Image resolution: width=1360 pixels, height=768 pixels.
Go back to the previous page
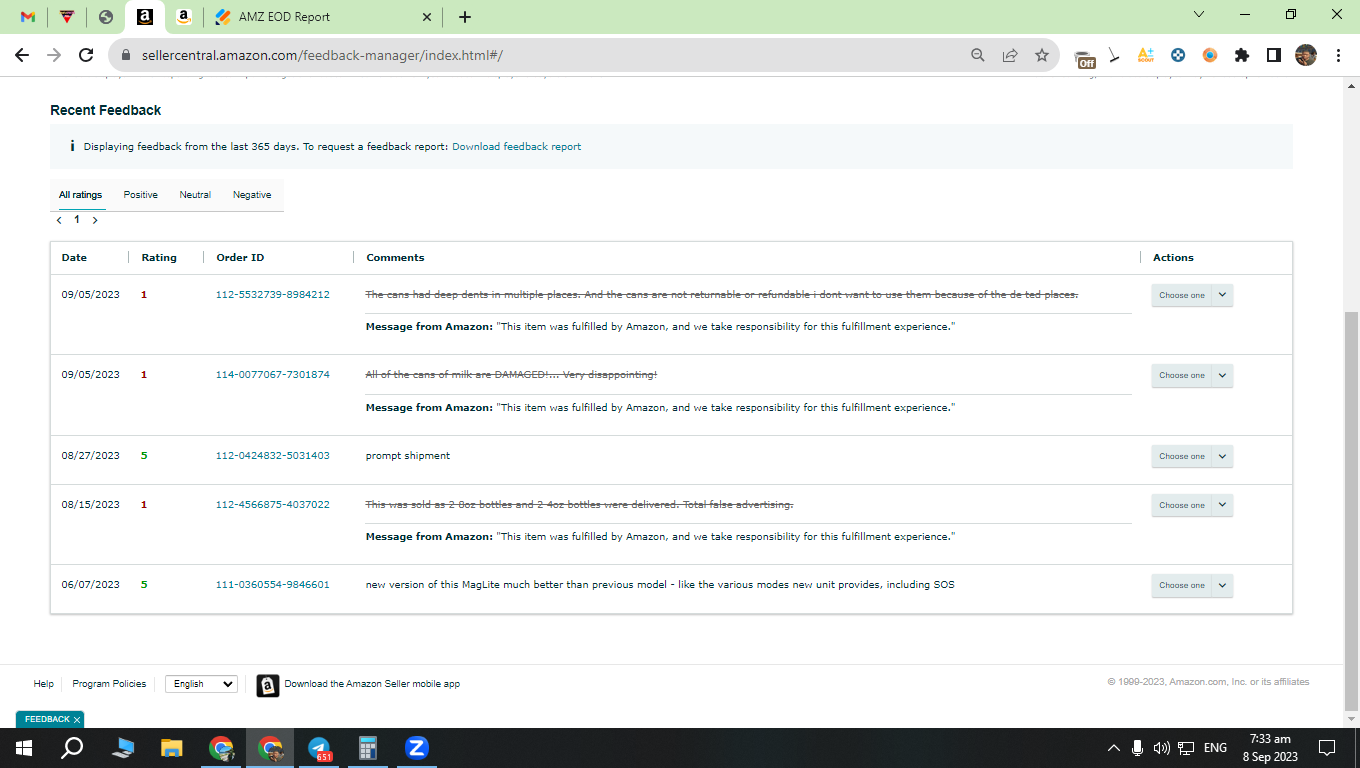pyautogui.click(x=22, y=55)
